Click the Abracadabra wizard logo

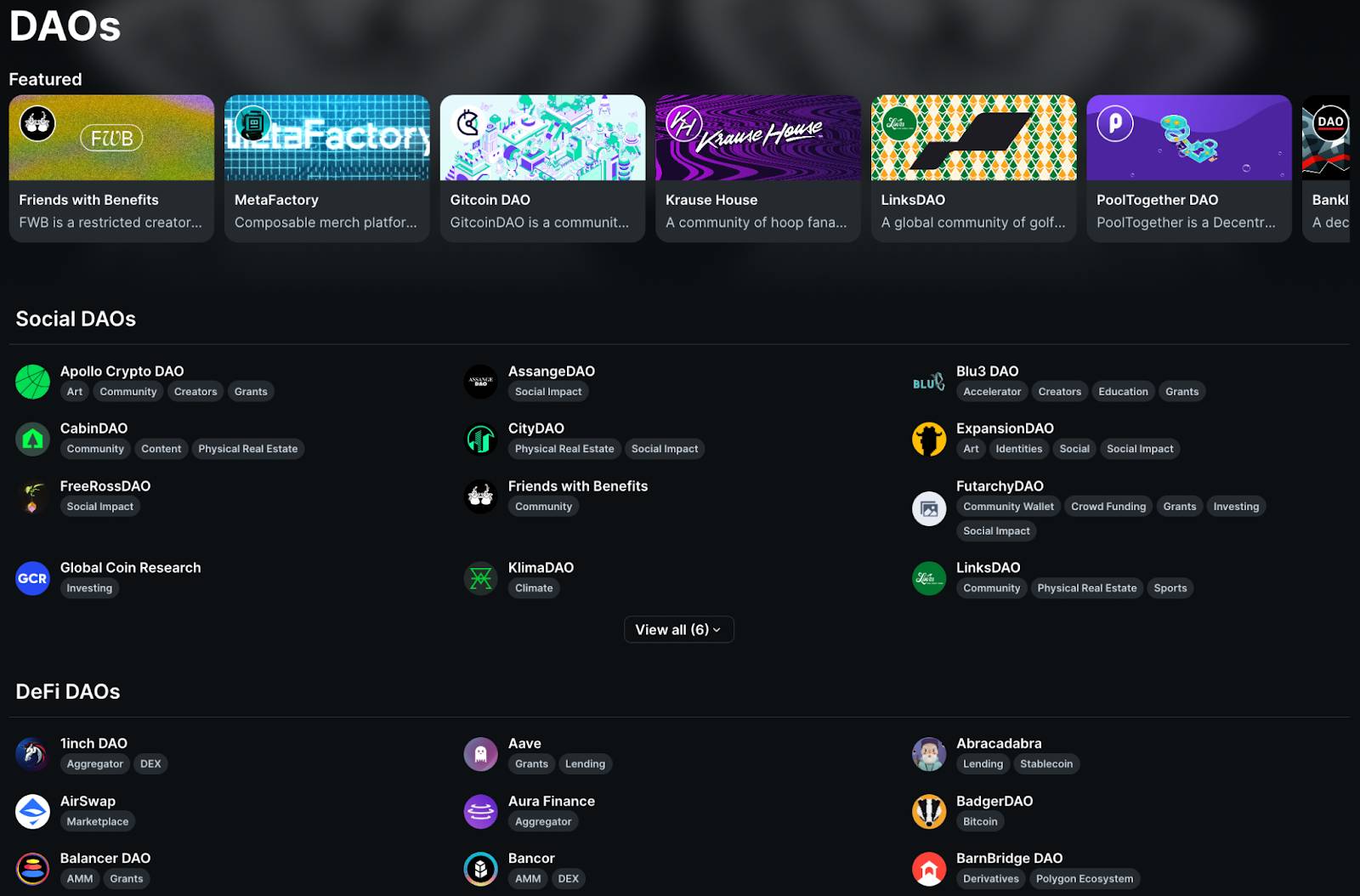click(929, 754)
